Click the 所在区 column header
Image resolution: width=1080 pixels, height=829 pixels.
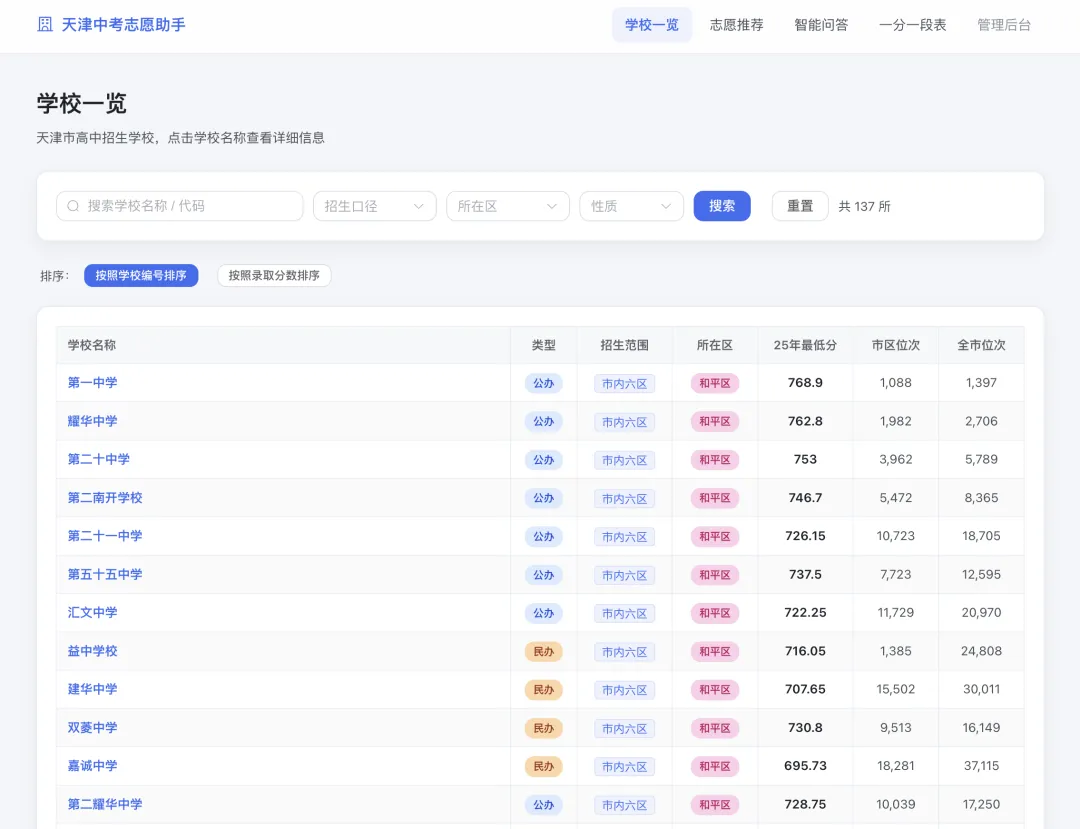tap(714, 345)
